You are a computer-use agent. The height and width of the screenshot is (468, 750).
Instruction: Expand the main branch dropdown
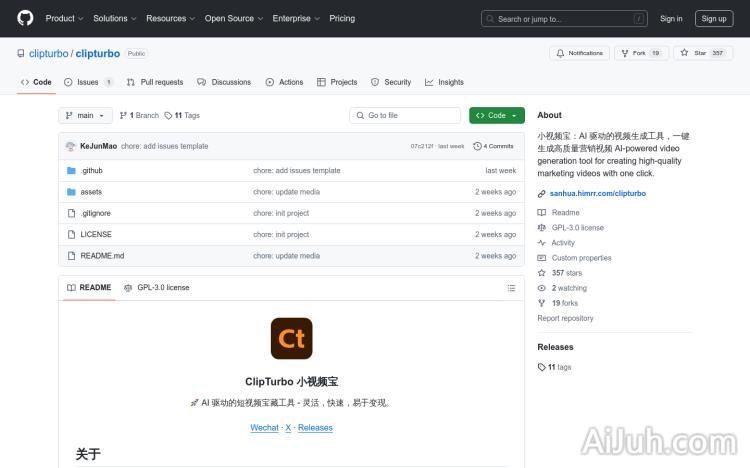(x=84, y=116)
